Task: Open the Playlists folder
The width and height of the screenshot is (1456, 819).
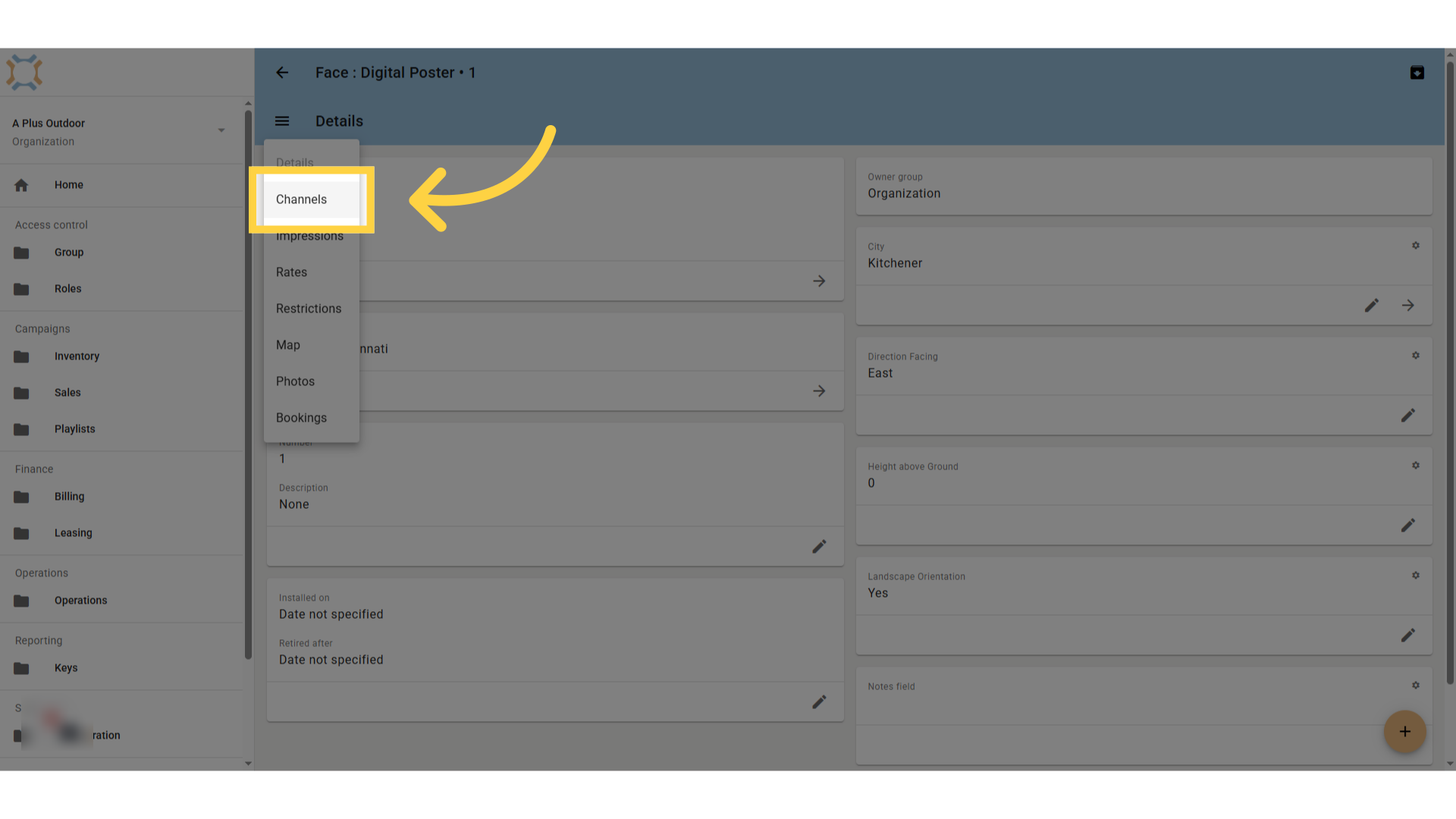Action: coord(121,429)
